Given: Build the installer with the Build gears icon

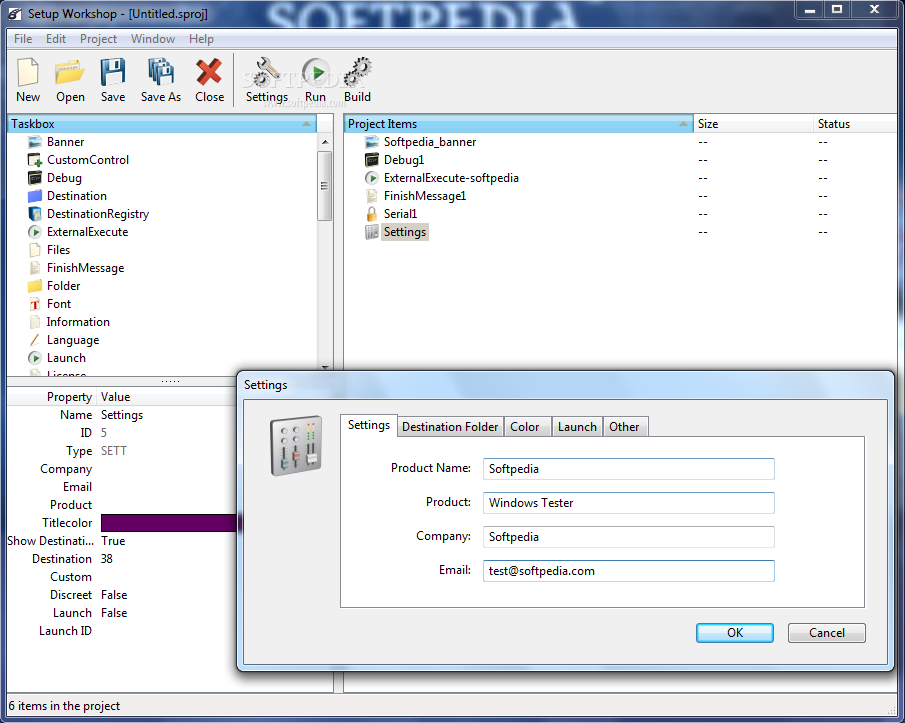Looking at the screenshot, I should [x=357, y=73].
